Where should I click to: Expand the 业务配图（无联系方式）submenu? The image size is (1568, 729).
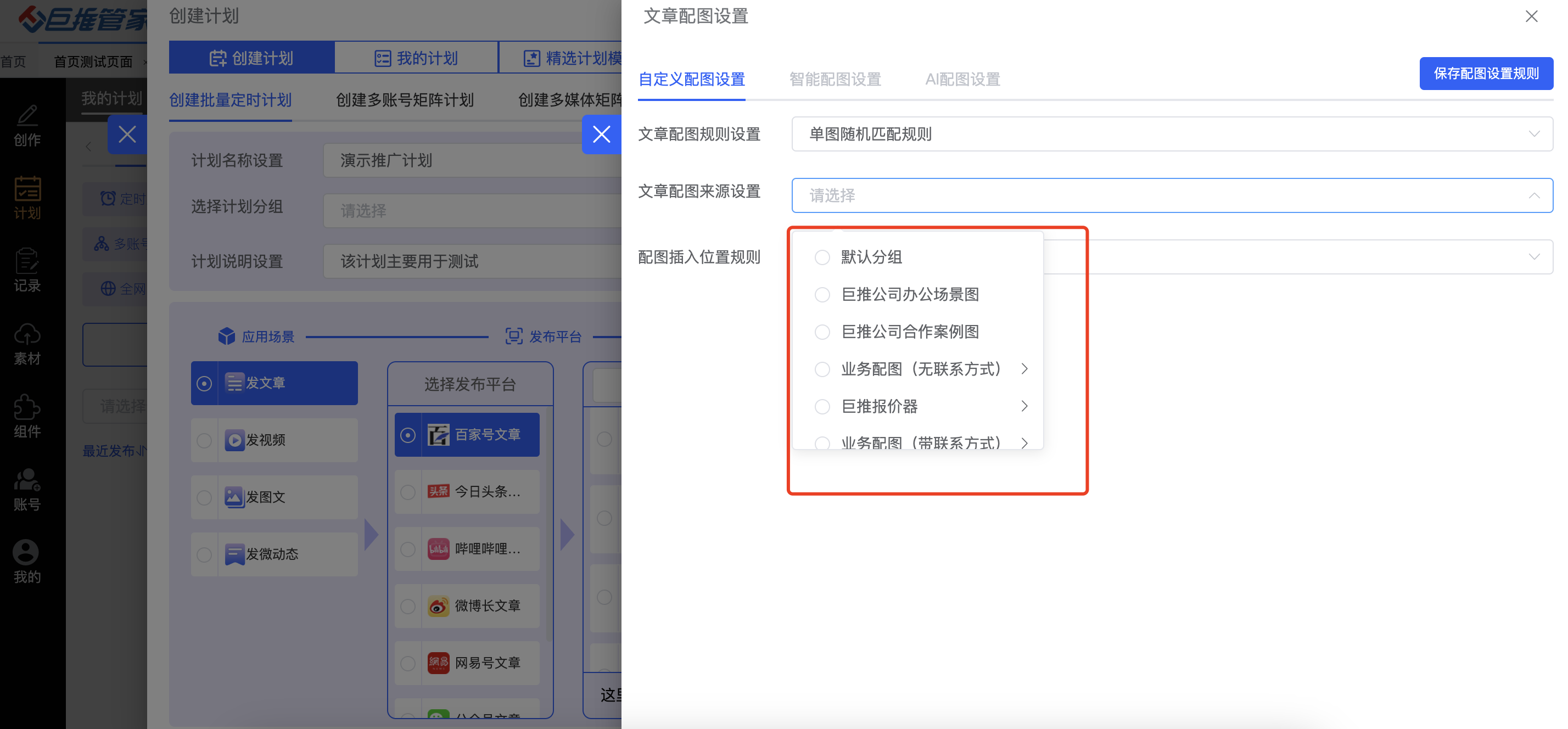click(1024, 369)
